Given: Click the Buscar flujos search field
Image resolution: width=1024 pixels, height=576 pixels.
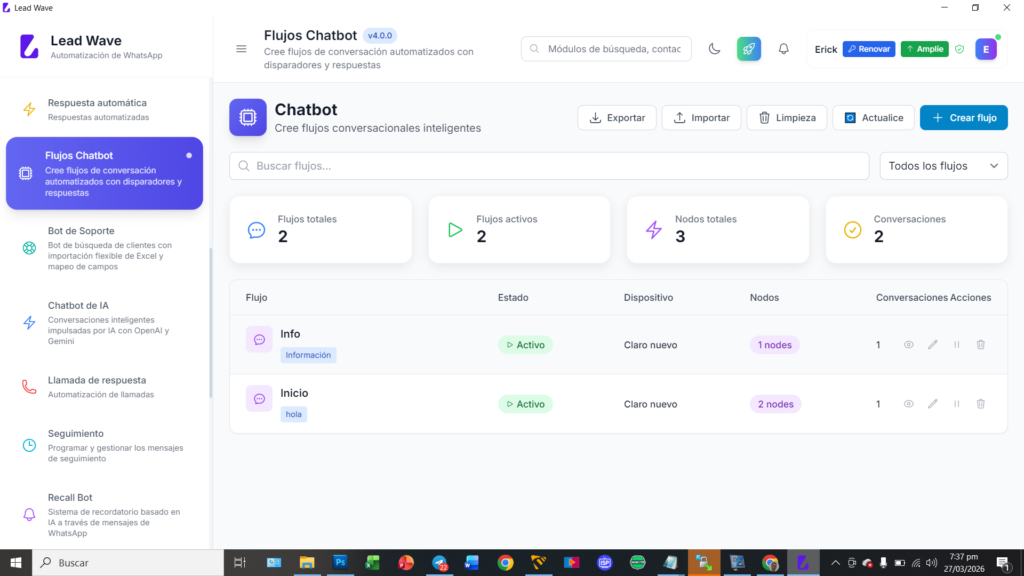Looking at the screenshot, I should pos(549,166).
